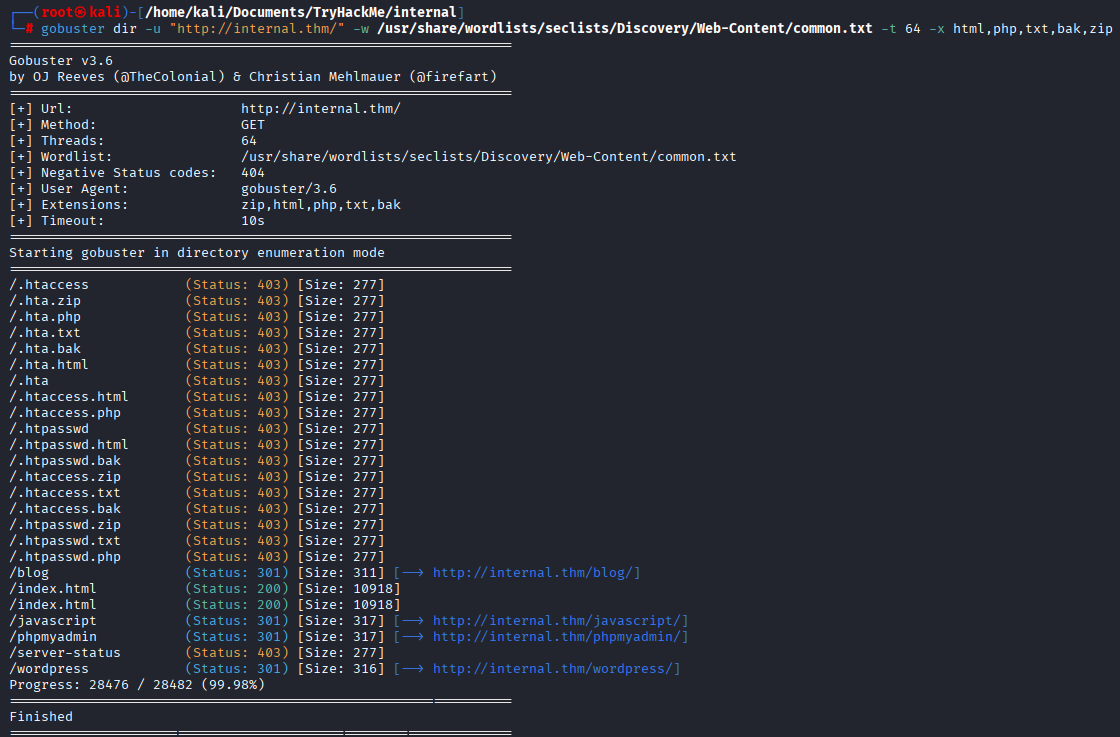Click the root㉿kali prompt user text
The width and height of the screenshot is (1120, 737).
tap(81, 12)
